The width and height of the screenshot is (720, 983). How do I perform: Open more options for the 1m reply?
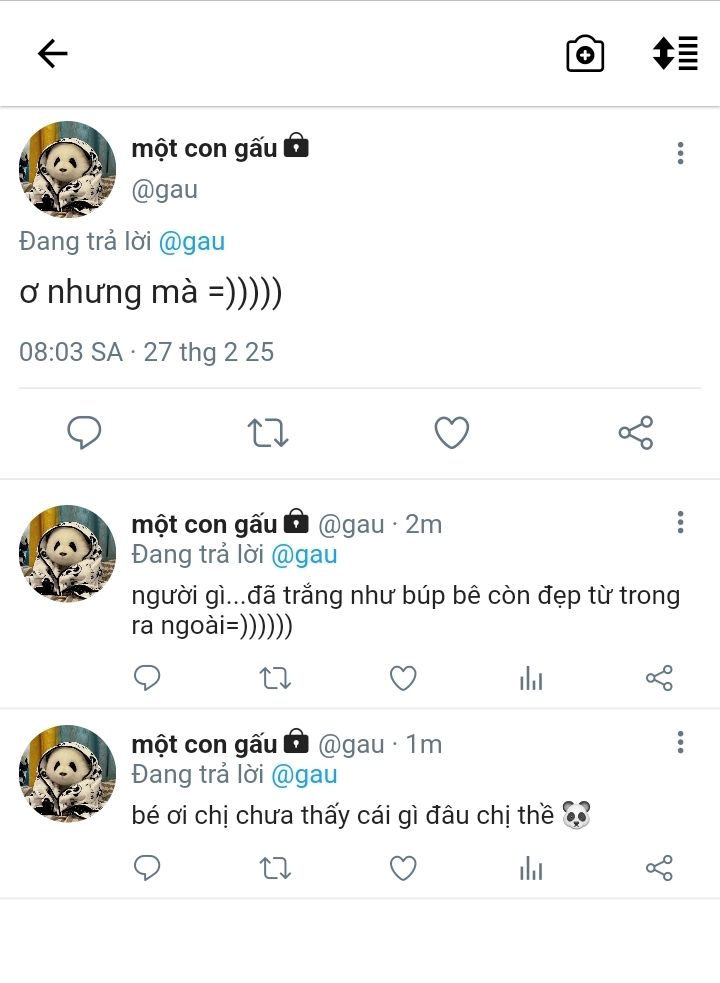[680, 742]
